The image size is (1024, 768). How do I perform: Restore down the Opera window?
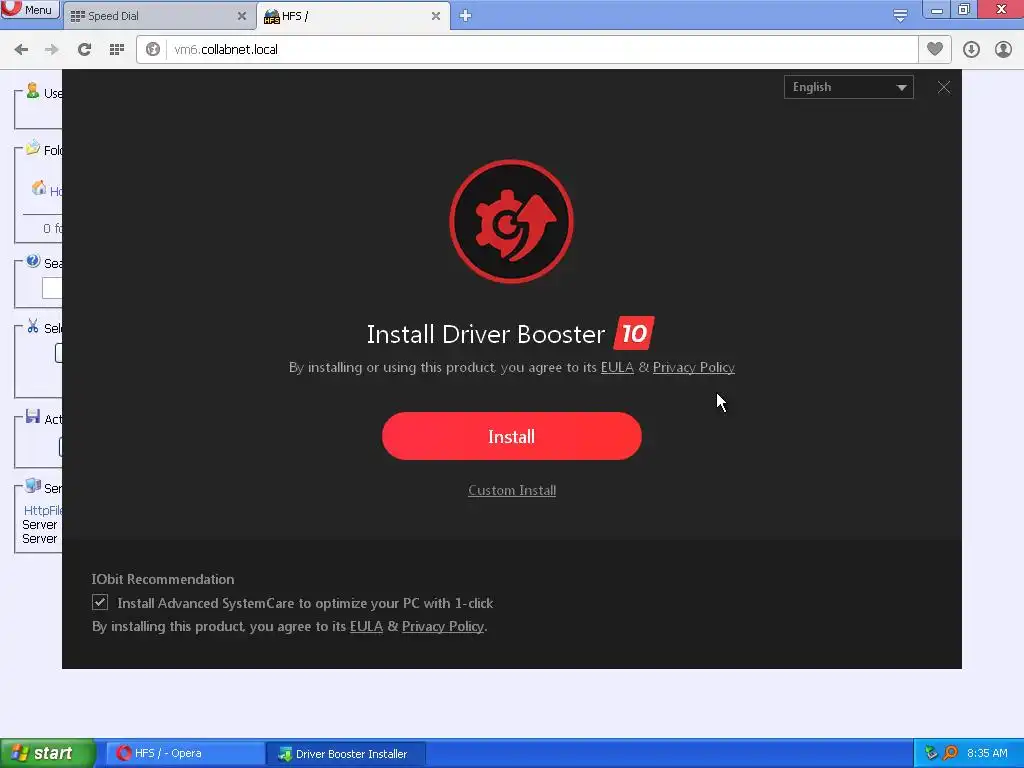[x=965, y=9]
